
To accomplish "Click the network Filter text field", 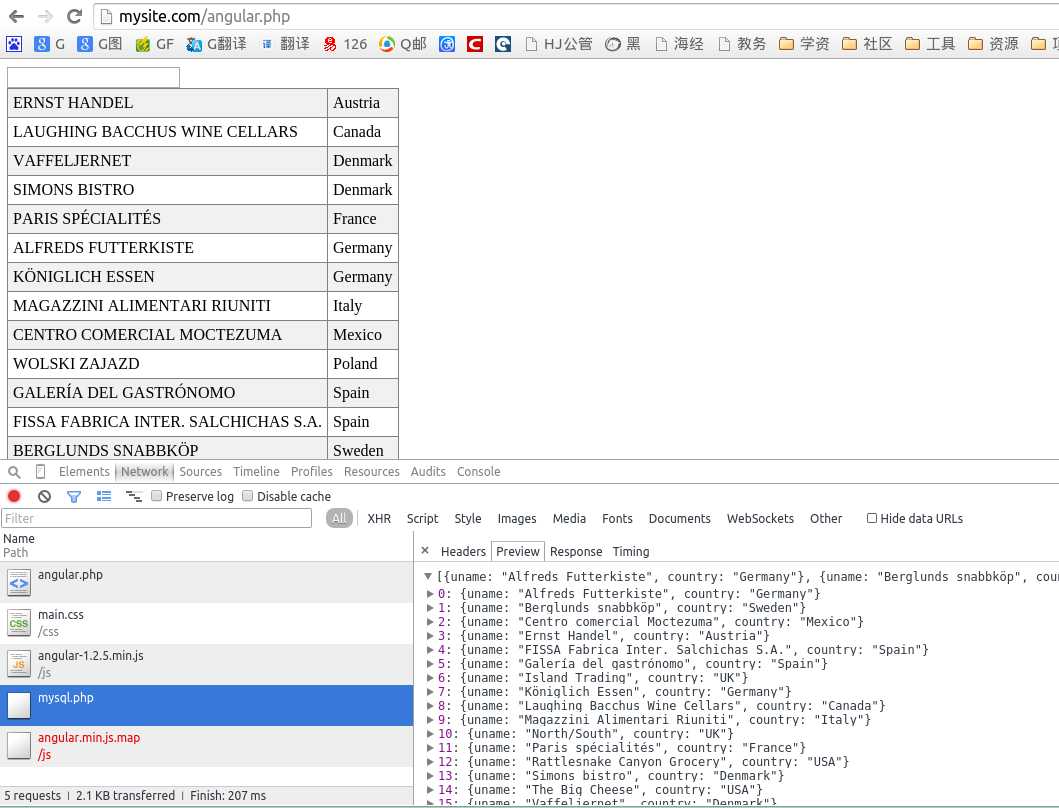I will click(x=157, y=518).
